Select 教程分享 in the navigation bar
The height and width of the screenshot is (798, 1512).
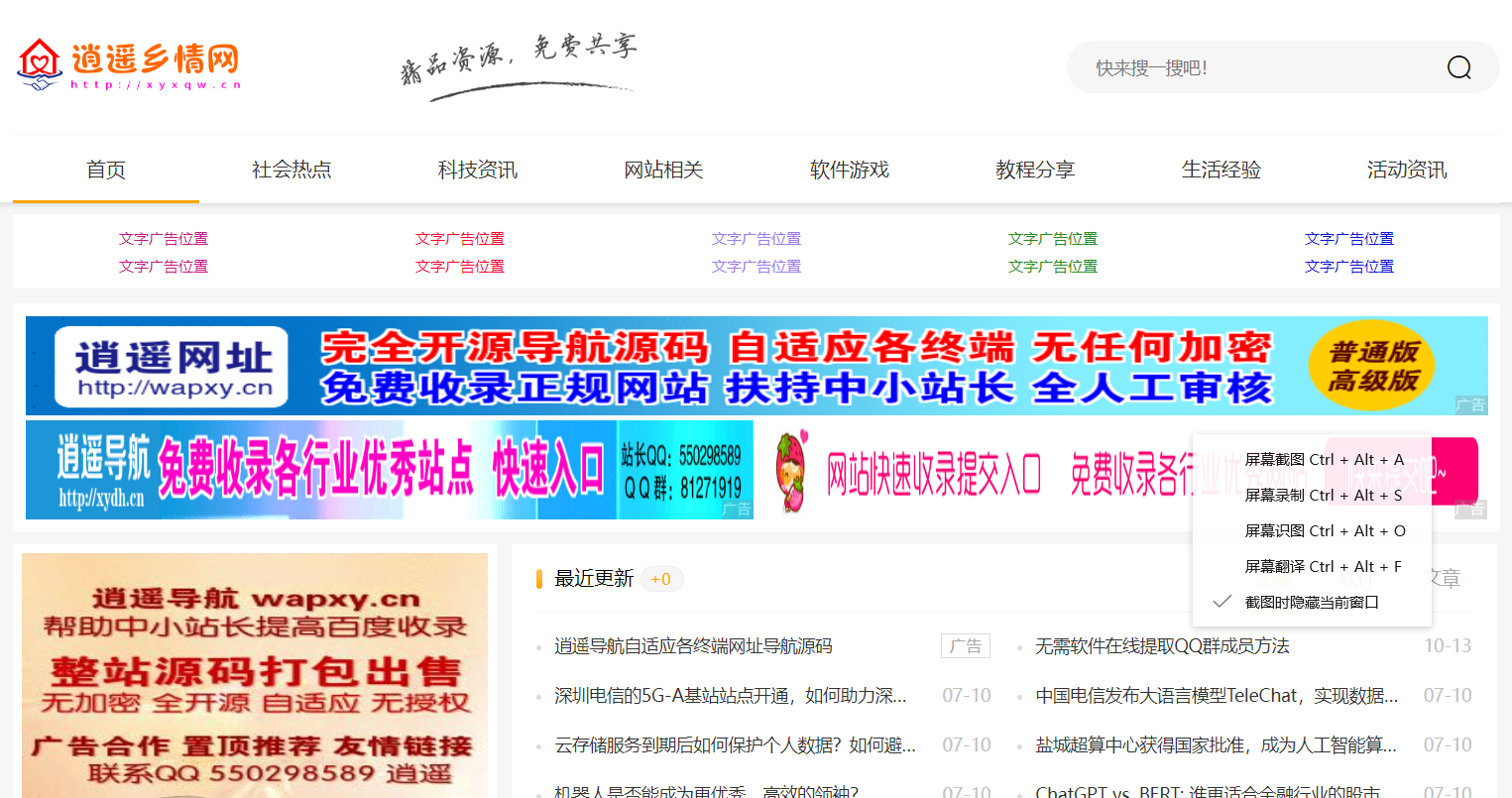(x=1035, y=170)
